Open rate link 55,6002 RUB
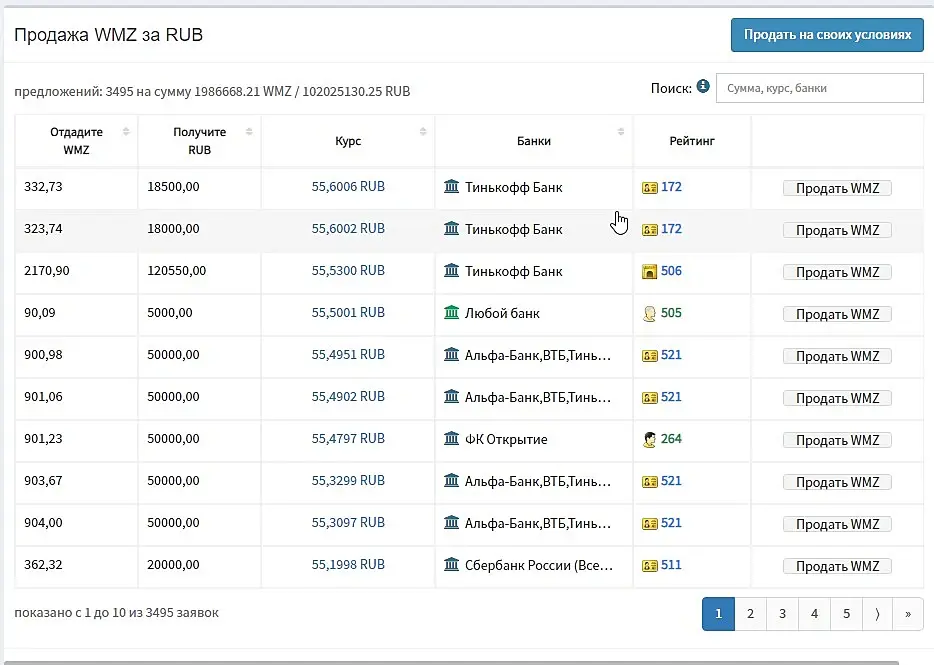The width and height of the screenshot is (934, 665). click(348, 228)
